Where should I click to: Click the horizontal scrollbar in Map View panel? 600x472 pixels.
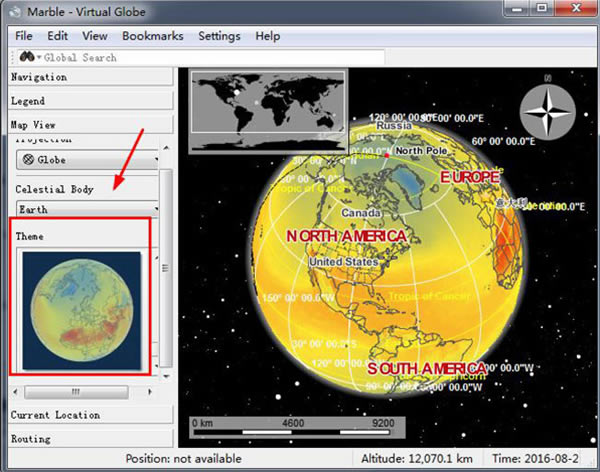(75, 391)
